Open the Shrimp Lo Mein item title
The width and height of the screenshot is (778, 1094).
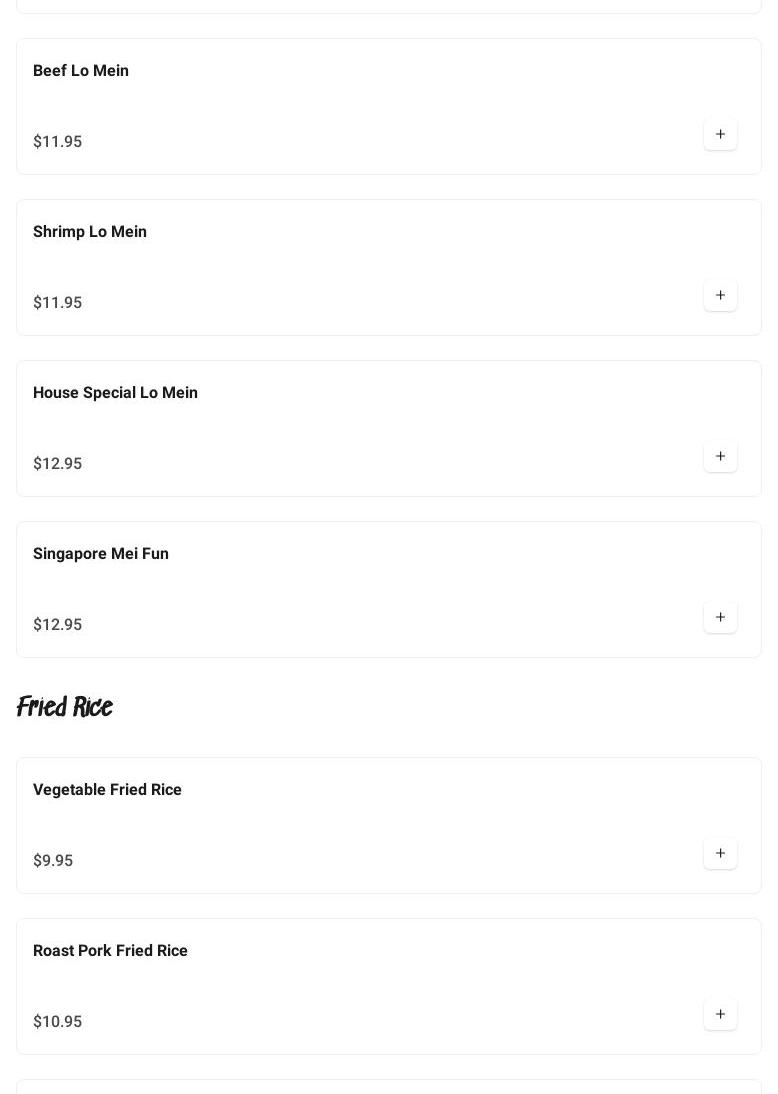click(90, 232)
